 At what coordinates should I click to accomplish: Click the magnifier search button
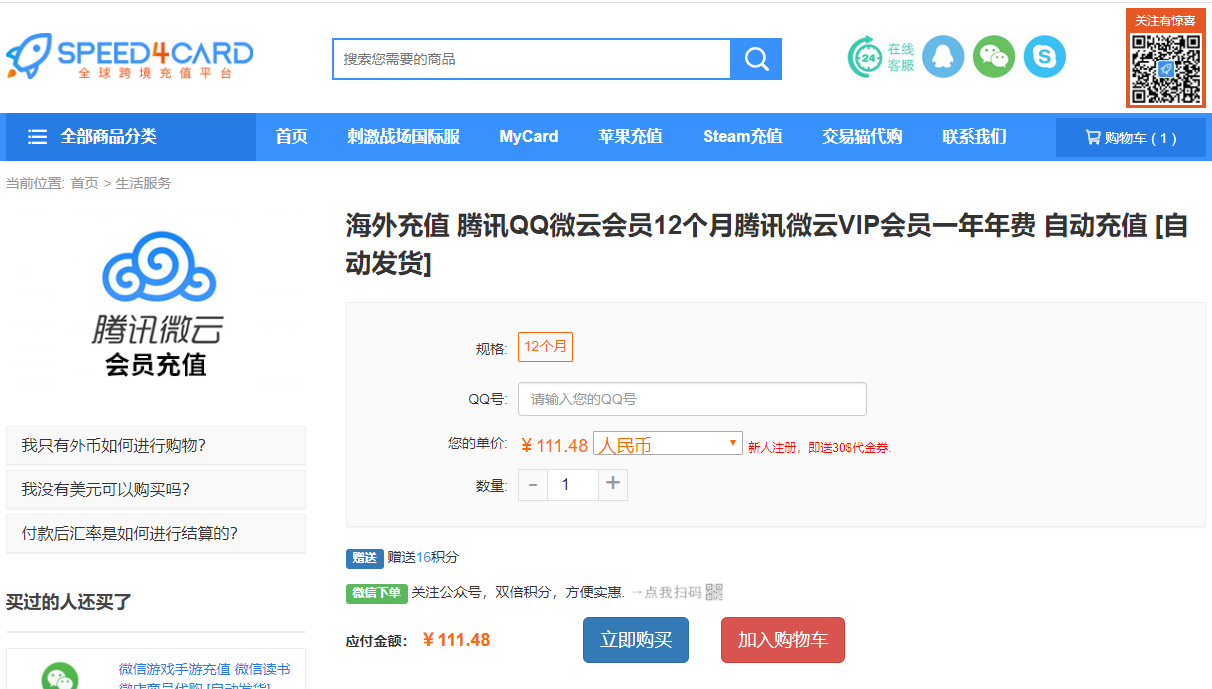click(x=756, y=59)
